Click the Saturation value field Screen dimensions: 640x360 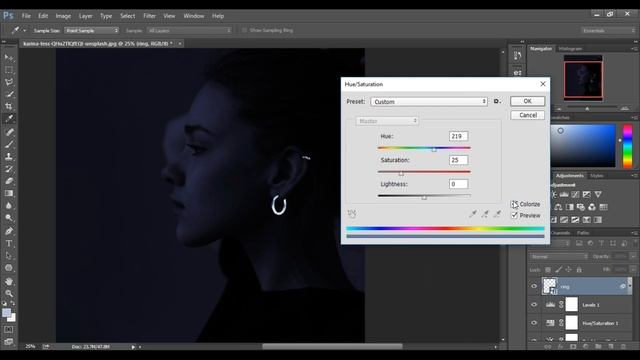458,160
